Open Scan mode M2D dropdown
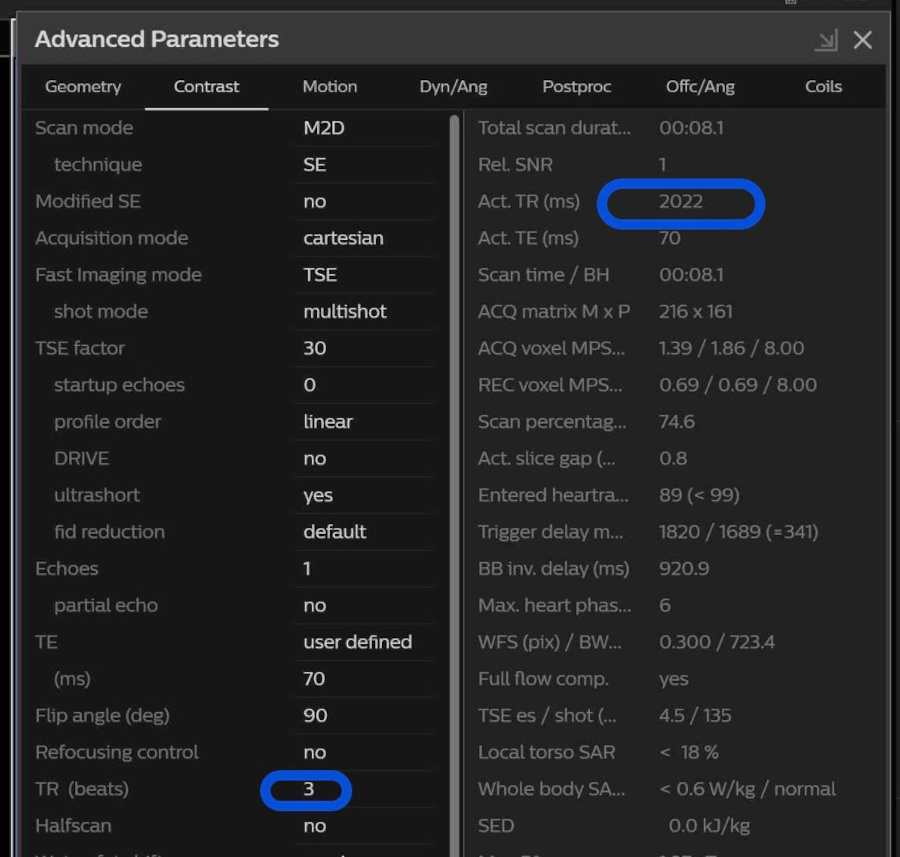This screenshot has height=857, width=900. coord(365,128)
